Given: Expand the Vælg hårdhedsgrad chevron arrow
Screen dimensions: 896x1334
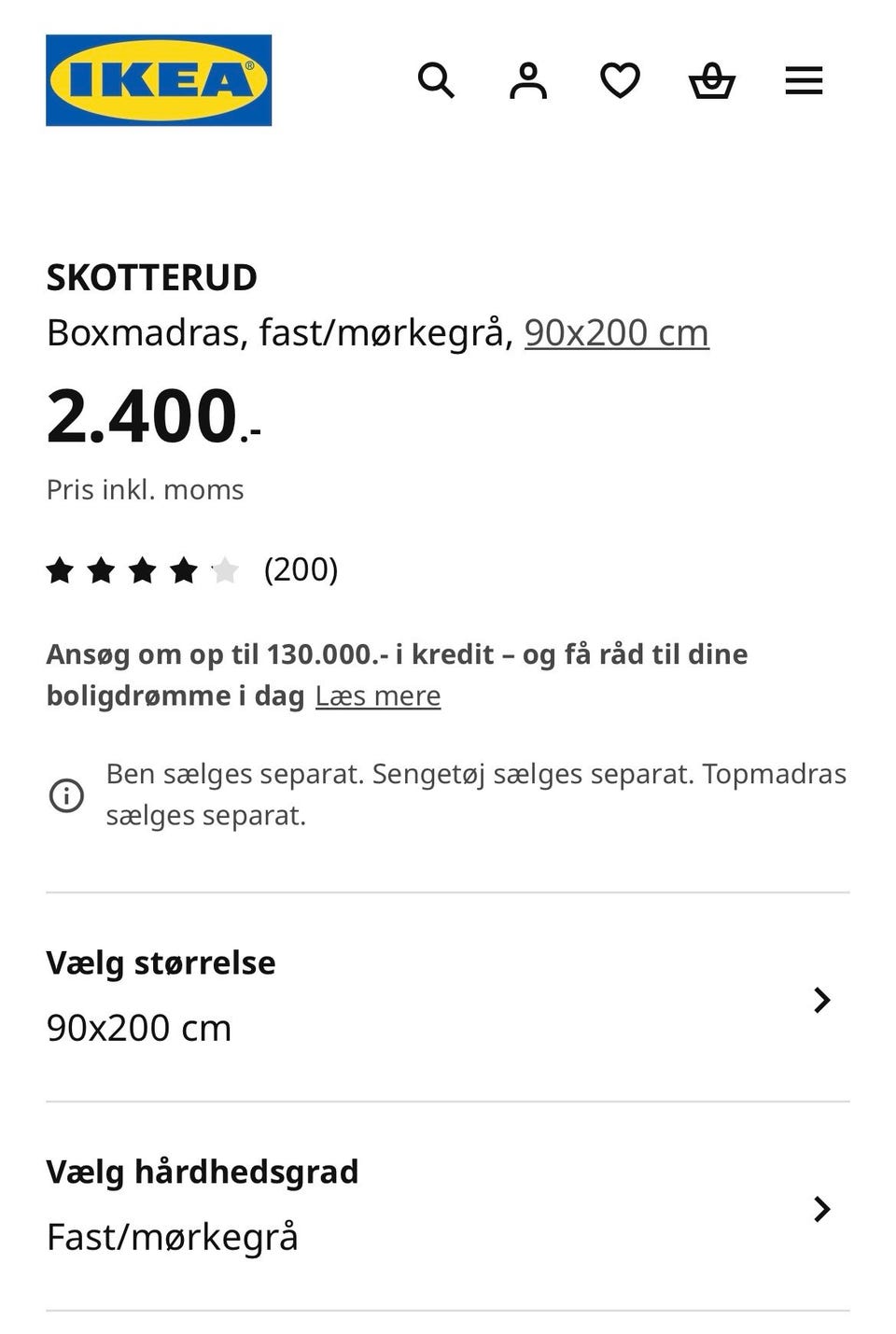Looking at the screenshot, I should (x=821, y=1209).
